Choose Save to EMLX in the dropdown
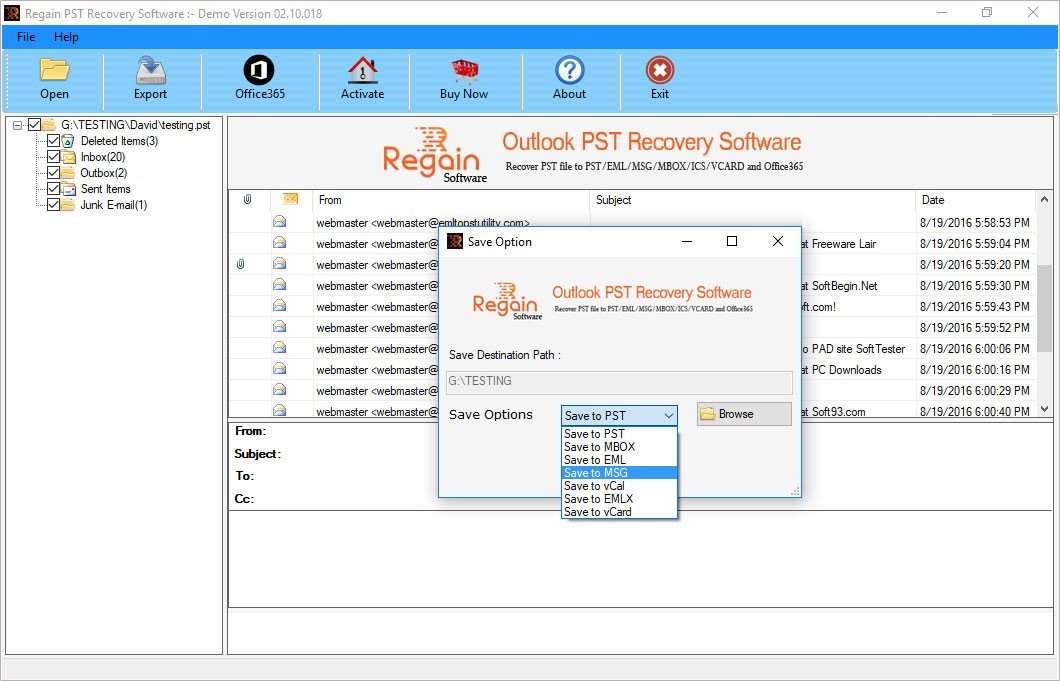The height and width of the screenshot is (681, 1060). coord(619,498)
